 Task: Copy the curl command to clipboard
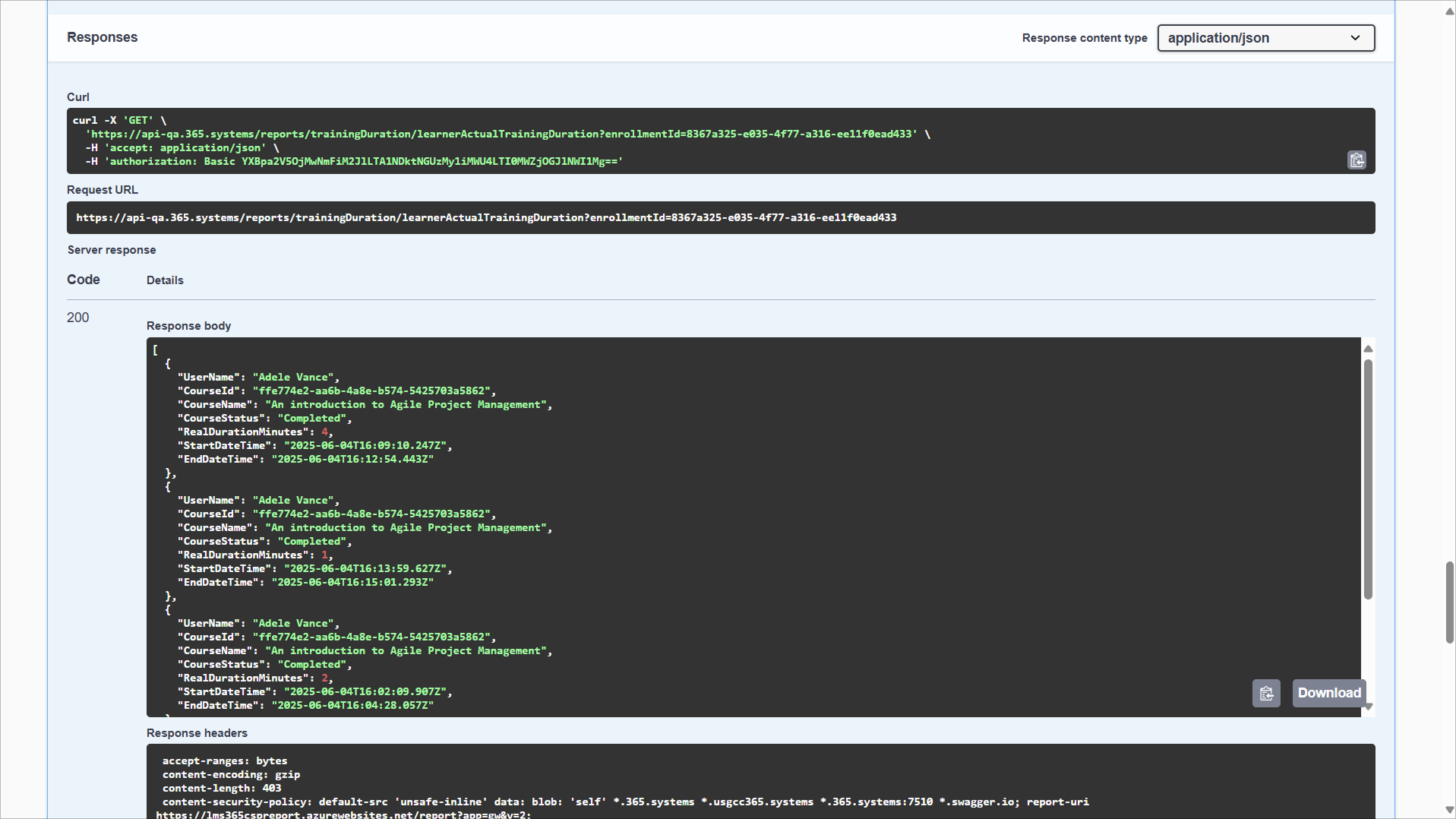(1357, 160)
